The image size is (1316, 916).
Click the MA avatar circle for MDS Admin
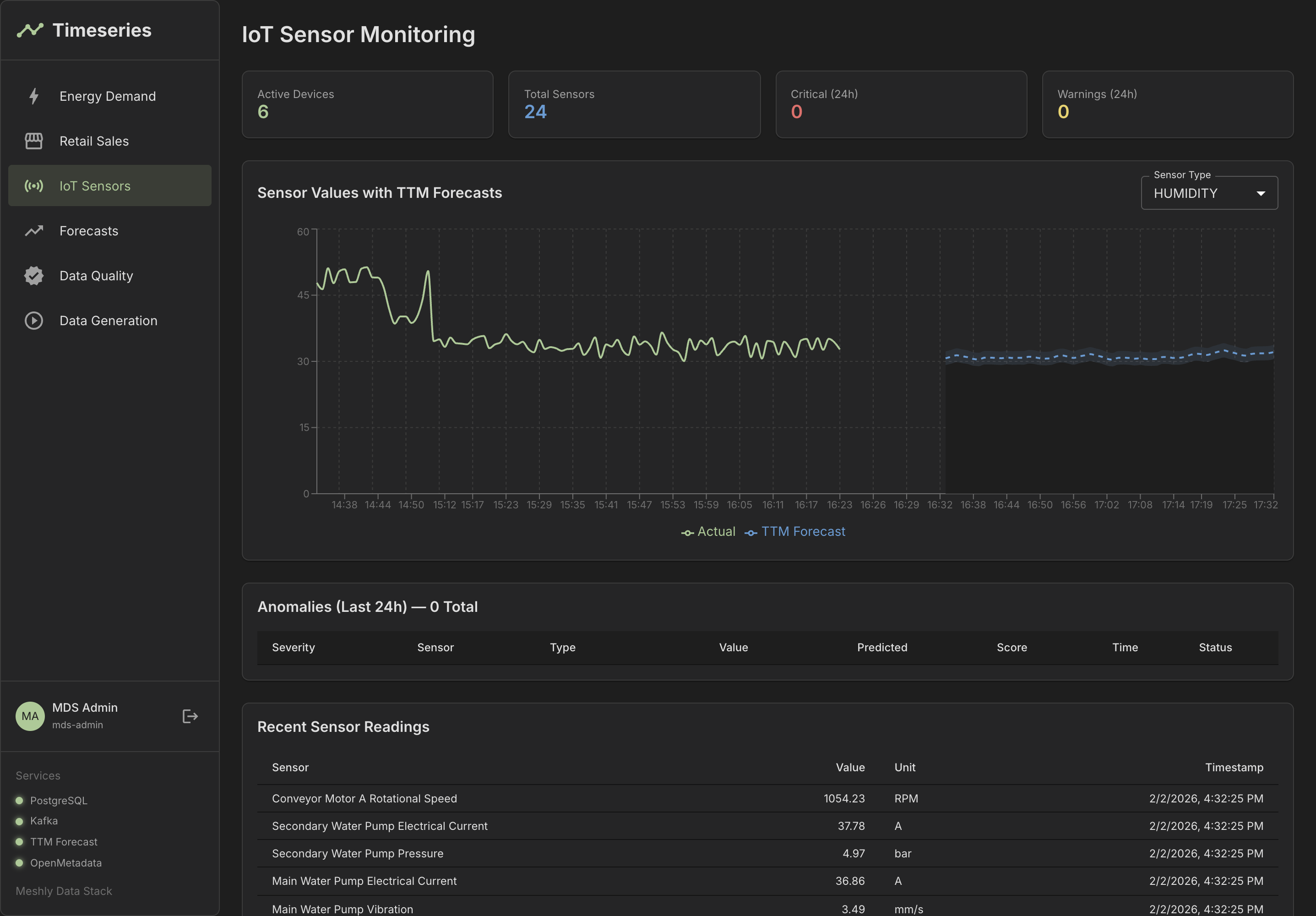[x=30, y=716]
